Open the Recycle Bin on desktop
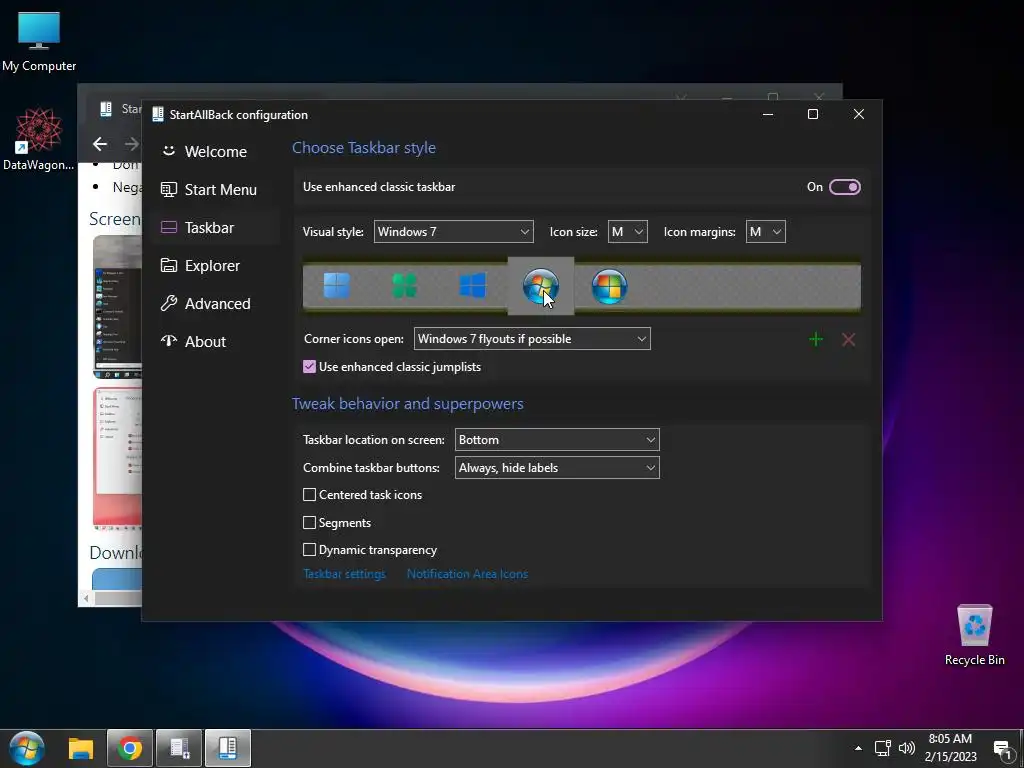 click(x=974, y=635)
